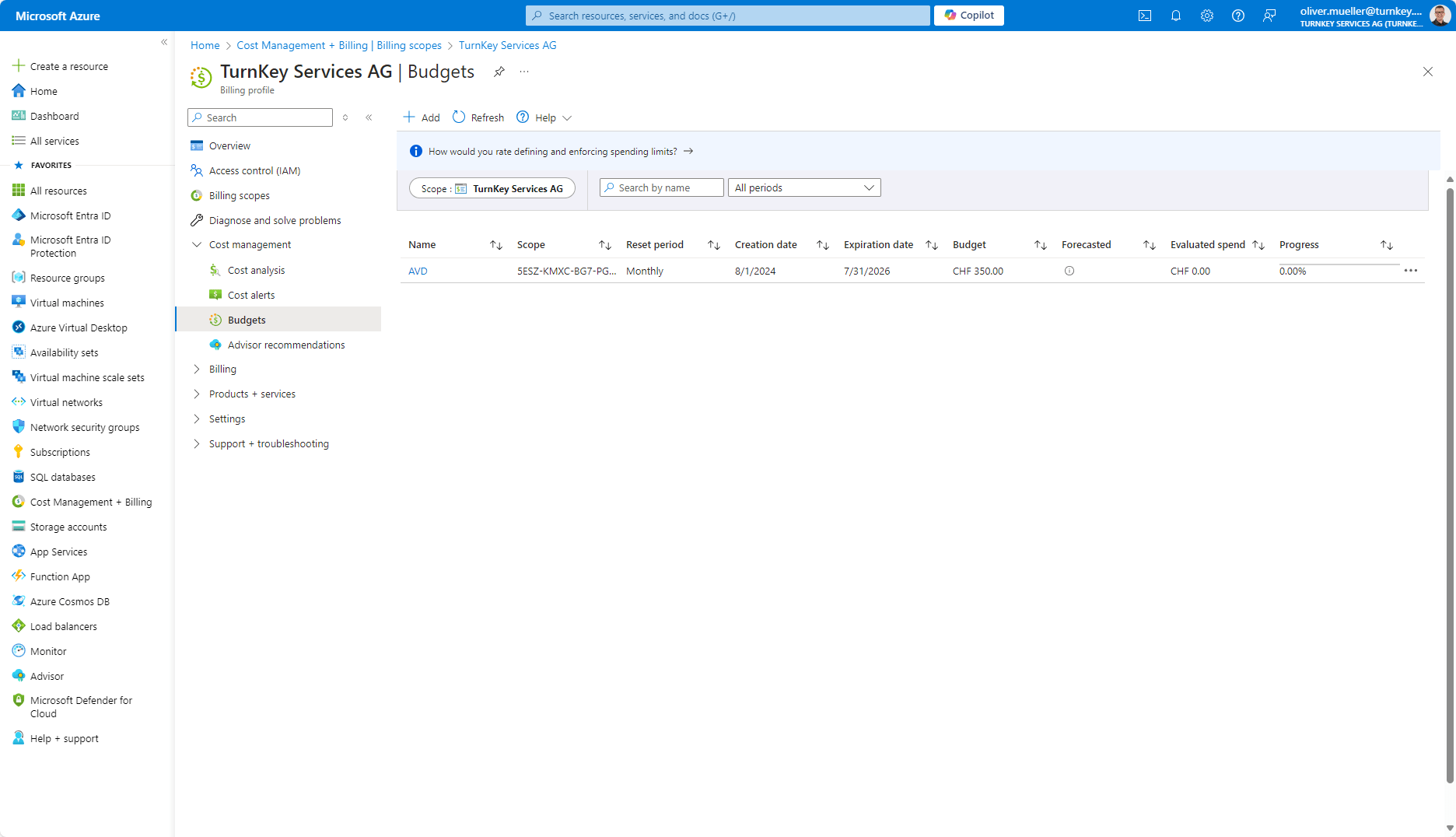1456x837 pixels.
Task: Click the user avatar picture
Action: point(1440,16)
